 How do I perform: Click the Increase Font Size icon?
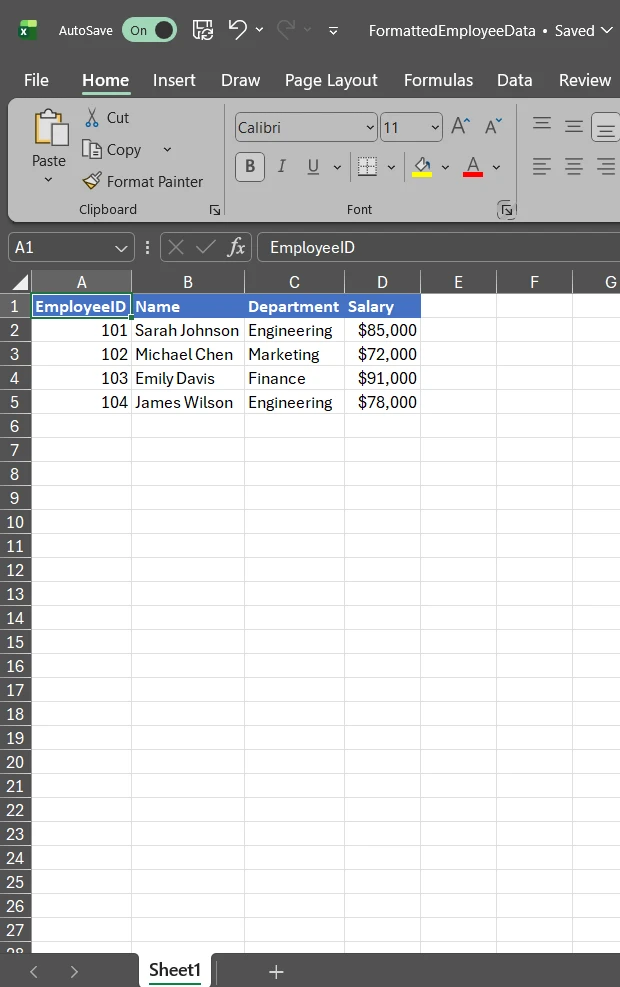point(460,127)
